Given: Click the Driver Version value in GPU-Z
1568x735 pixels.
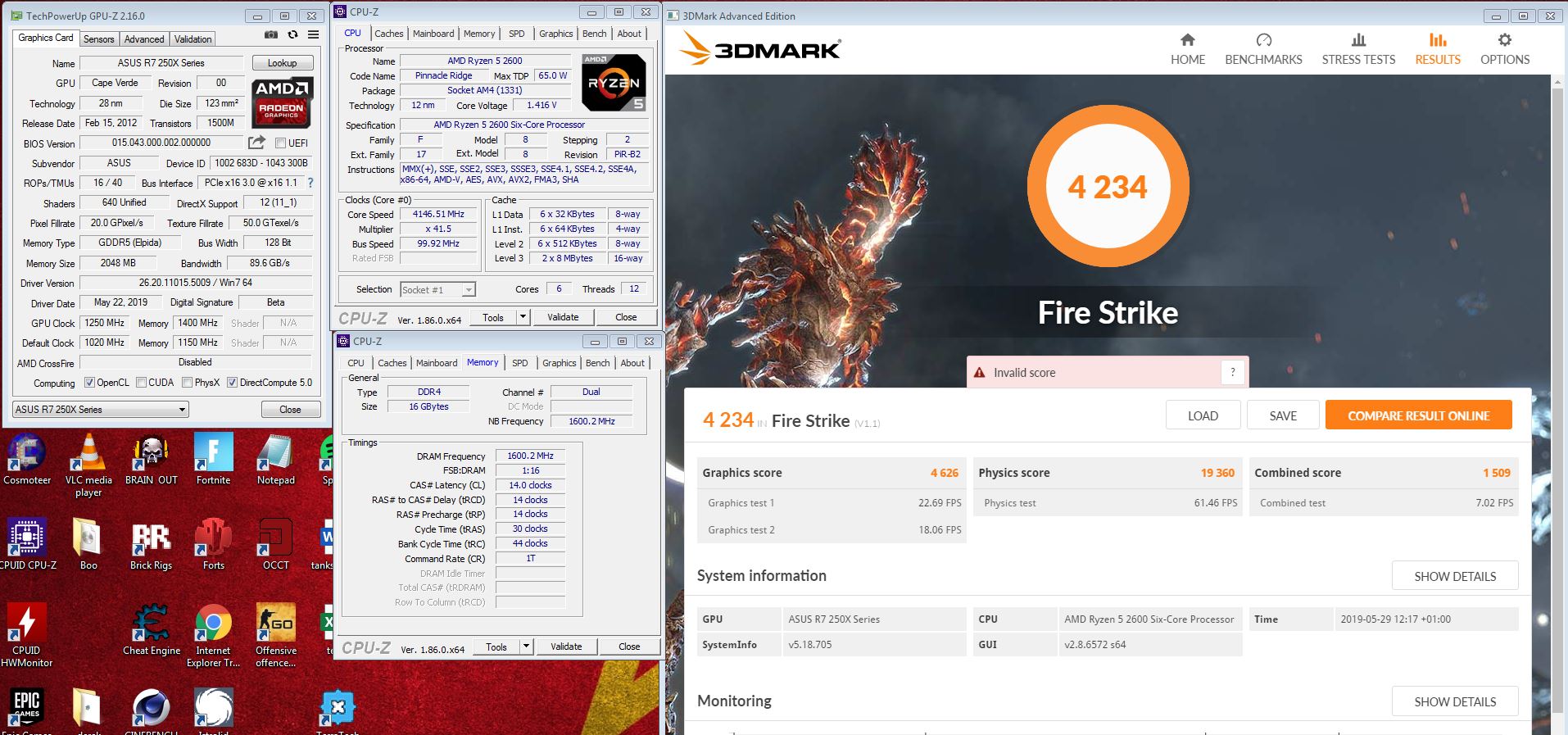Looking at the screenshot, I should point(196,283).
